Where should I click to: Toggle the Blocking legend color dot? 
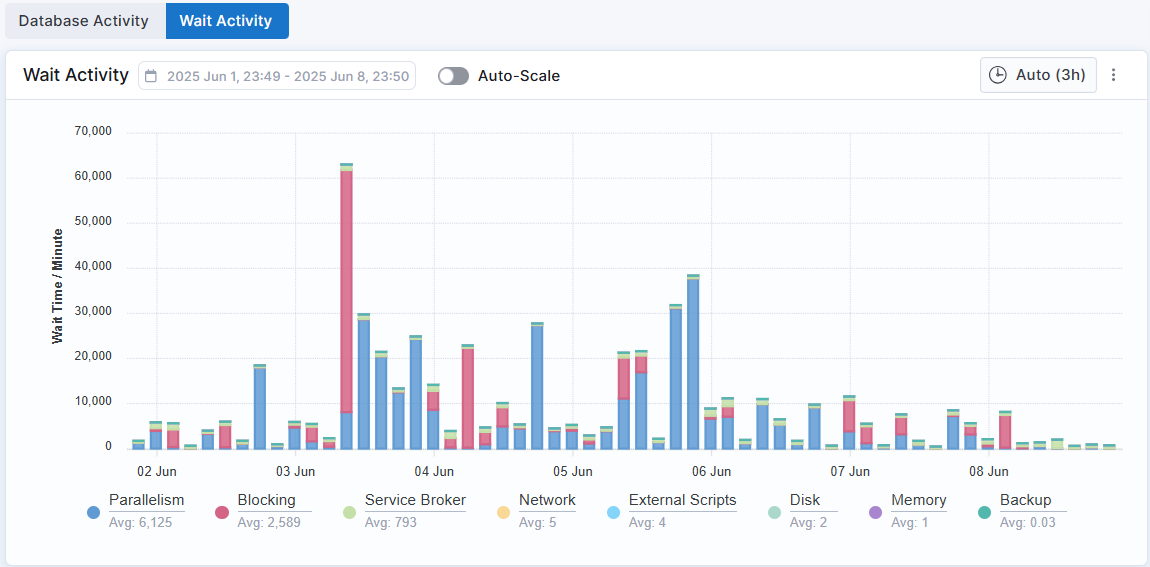tap(221, 512)
